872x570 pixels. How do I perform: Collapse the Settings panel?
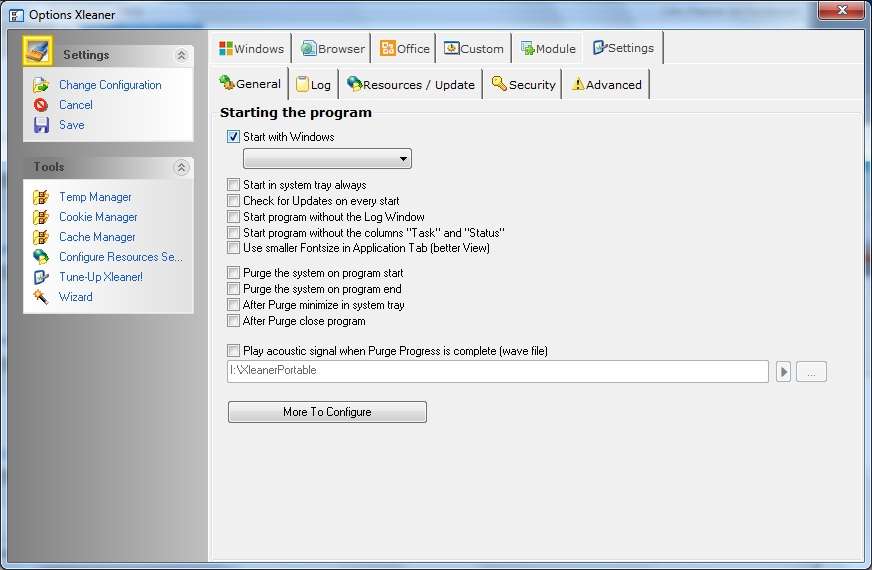181,56
